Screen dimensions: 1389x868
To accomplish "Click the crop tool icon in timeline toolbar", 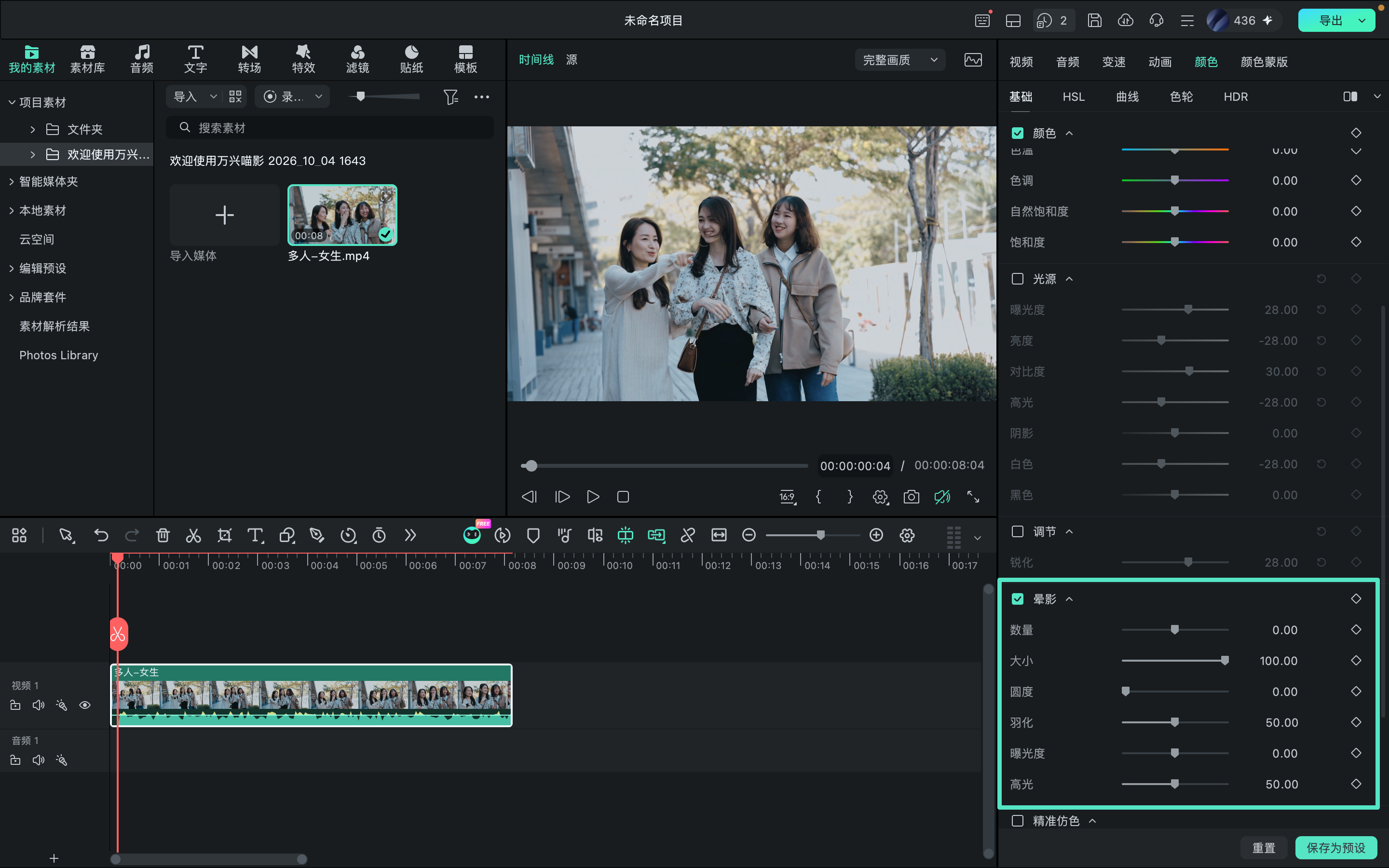I will [224, 536].
